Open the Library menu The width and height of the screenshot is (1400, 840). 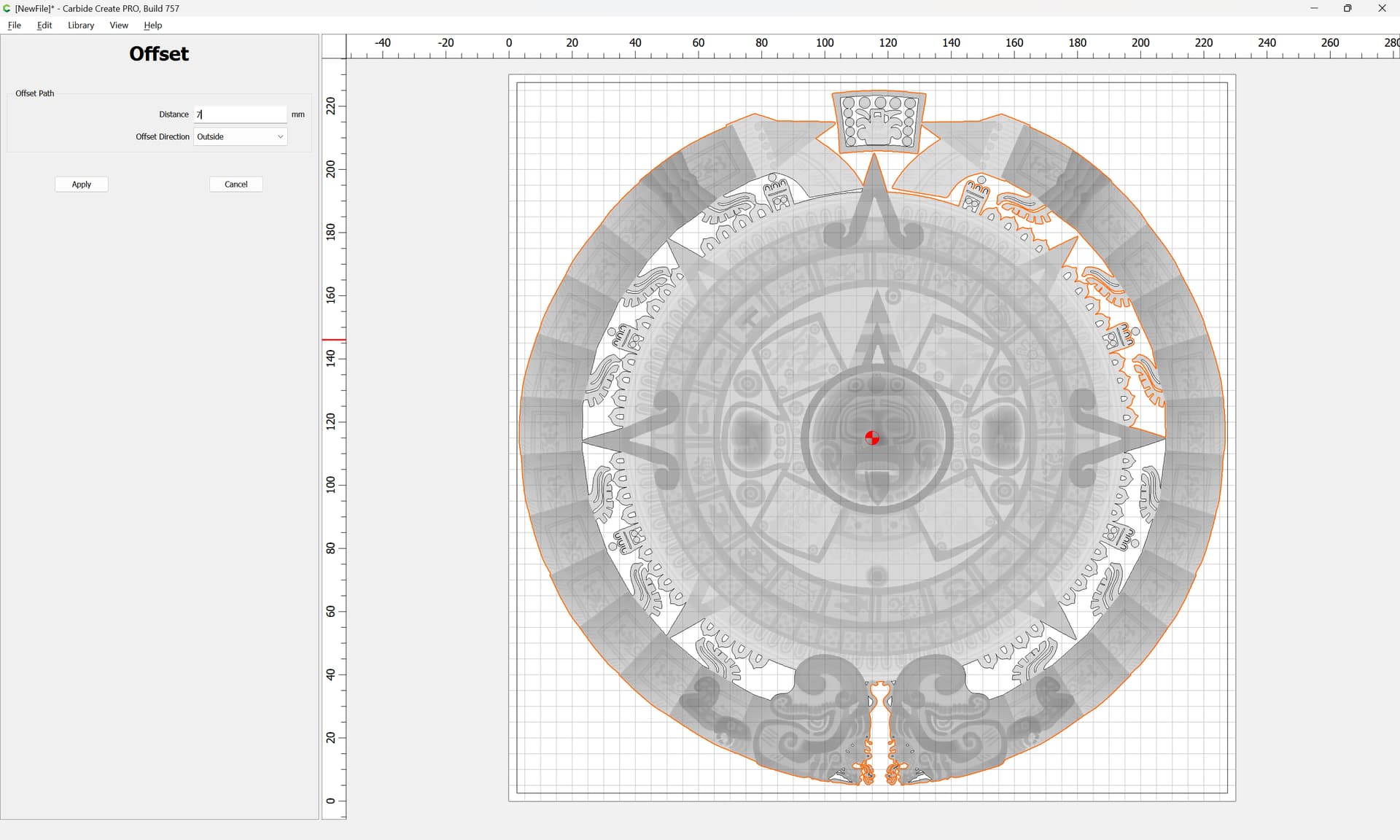coord(81,25)
